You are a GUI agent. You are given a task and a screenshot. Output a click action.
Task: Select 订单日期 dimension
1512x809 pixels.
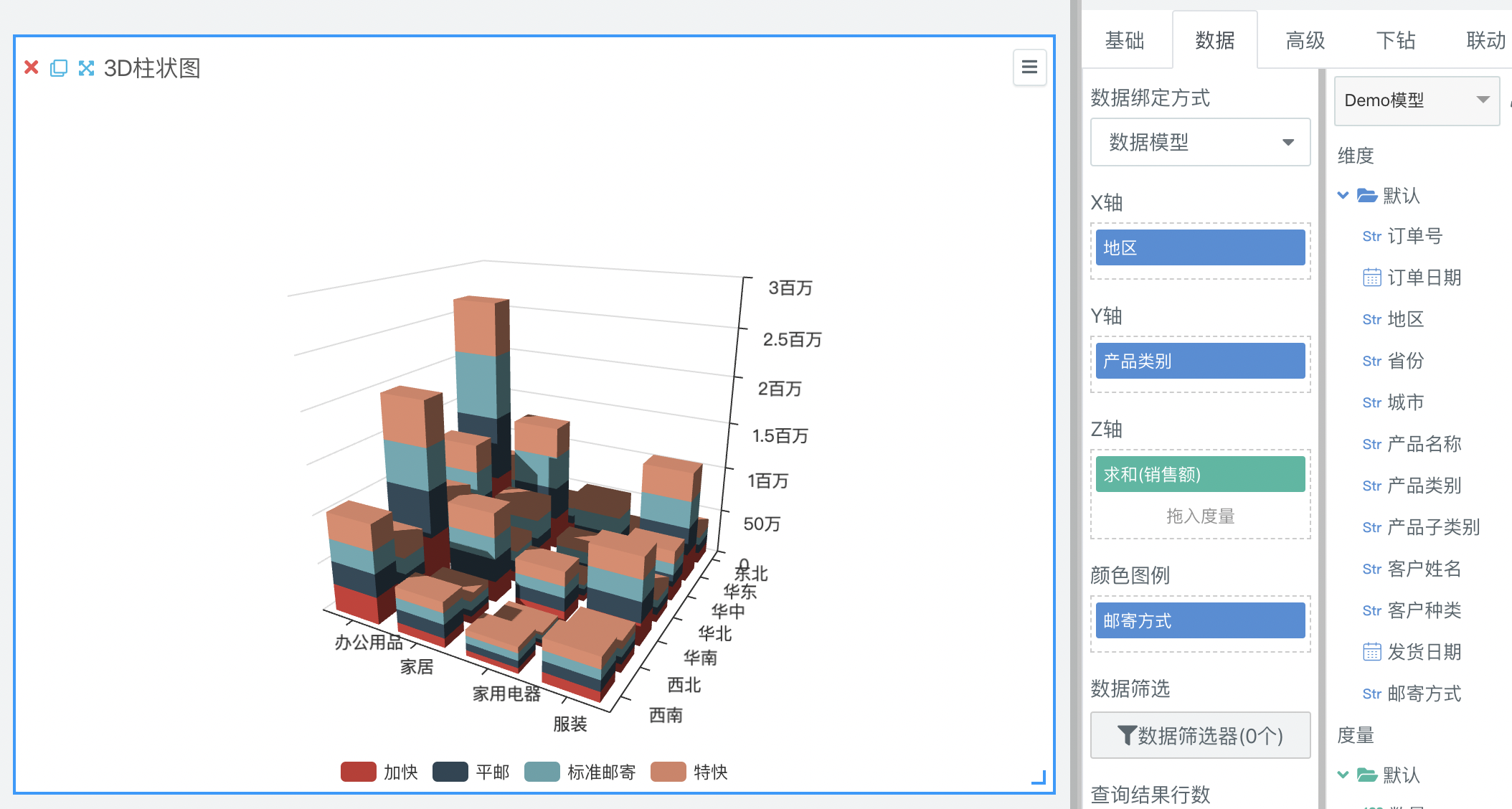pos(1424,278)
